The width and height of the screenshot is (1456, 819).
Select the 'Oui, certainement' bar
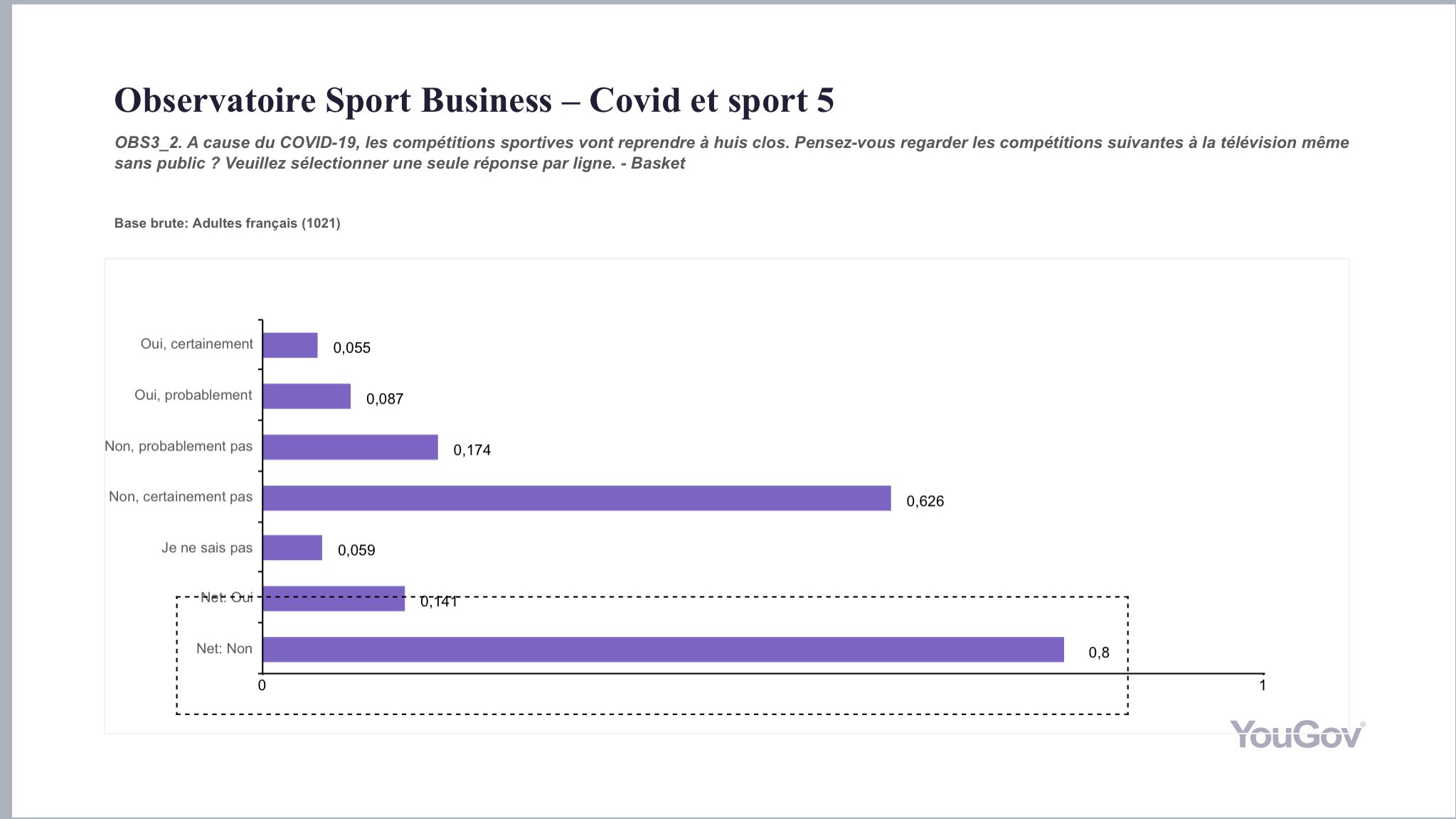[290, 345]
